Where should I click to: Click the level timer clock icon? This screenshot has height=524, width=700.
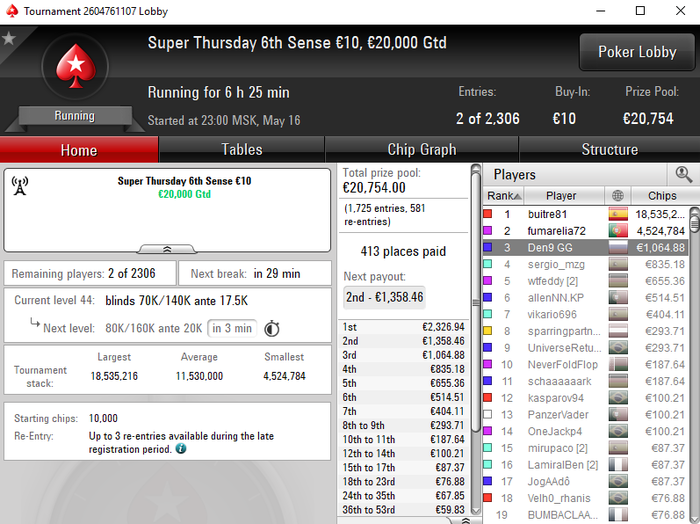pyautogui.click(x=272, y=329)
